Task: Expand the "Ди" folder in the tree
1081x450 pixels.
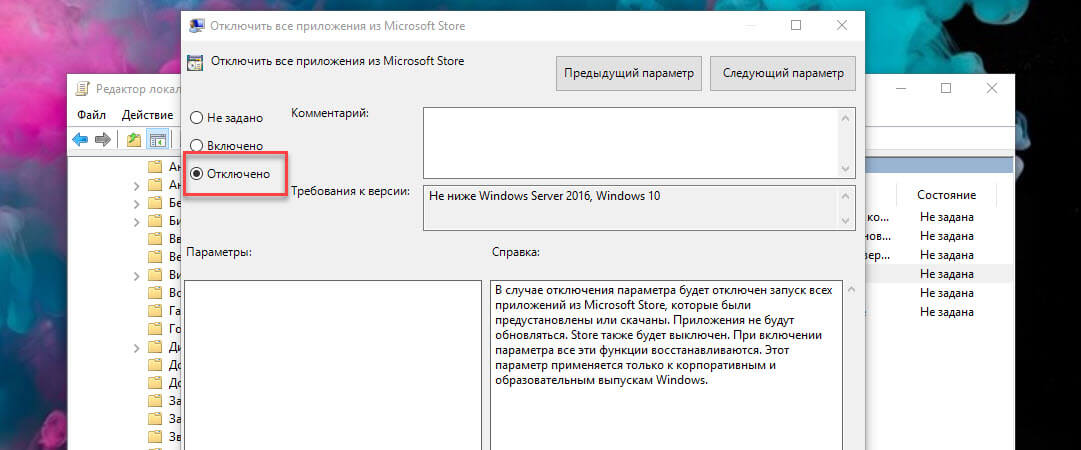Action: (137, 347)
